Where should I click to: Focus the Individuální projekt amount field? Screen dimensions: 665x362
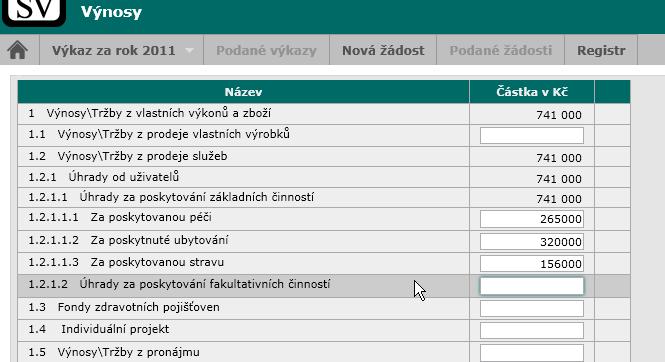[532, 330]
